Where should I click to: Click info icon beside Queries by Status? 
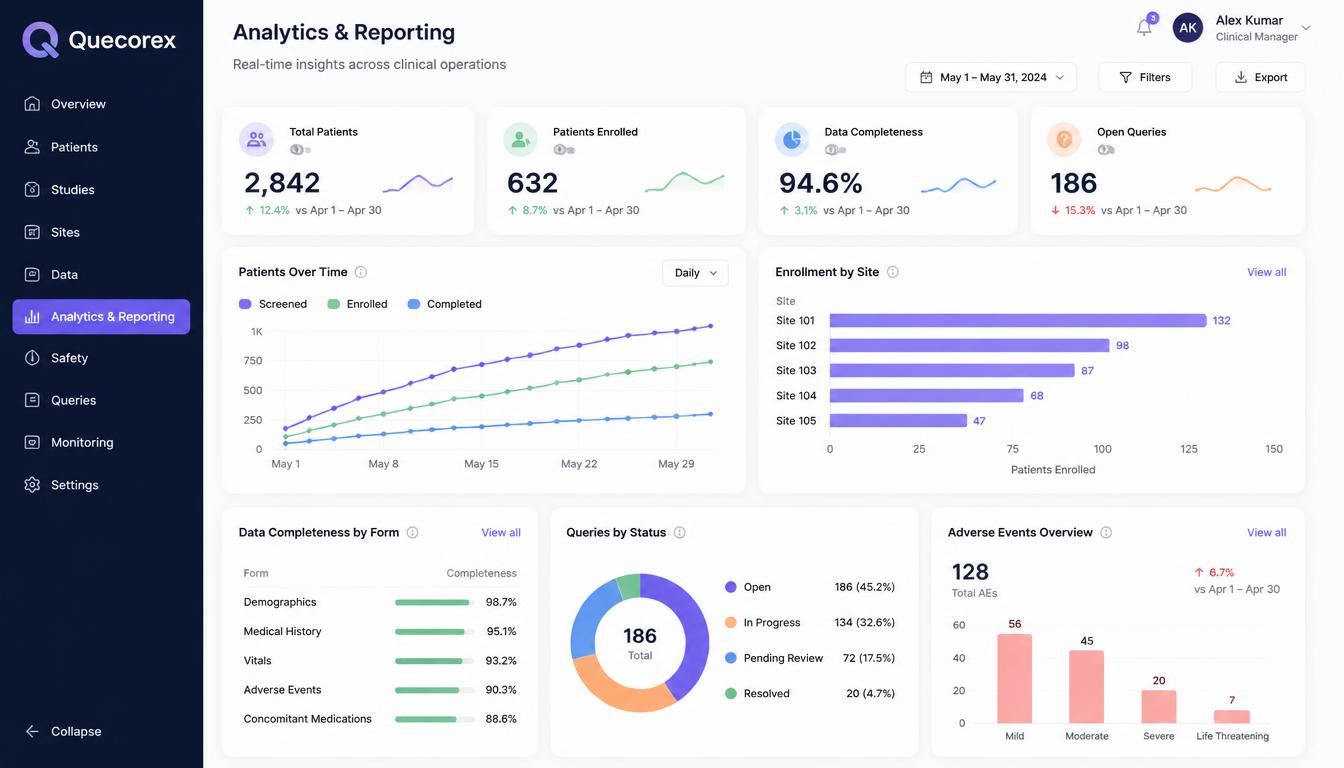tap(680, 533)
